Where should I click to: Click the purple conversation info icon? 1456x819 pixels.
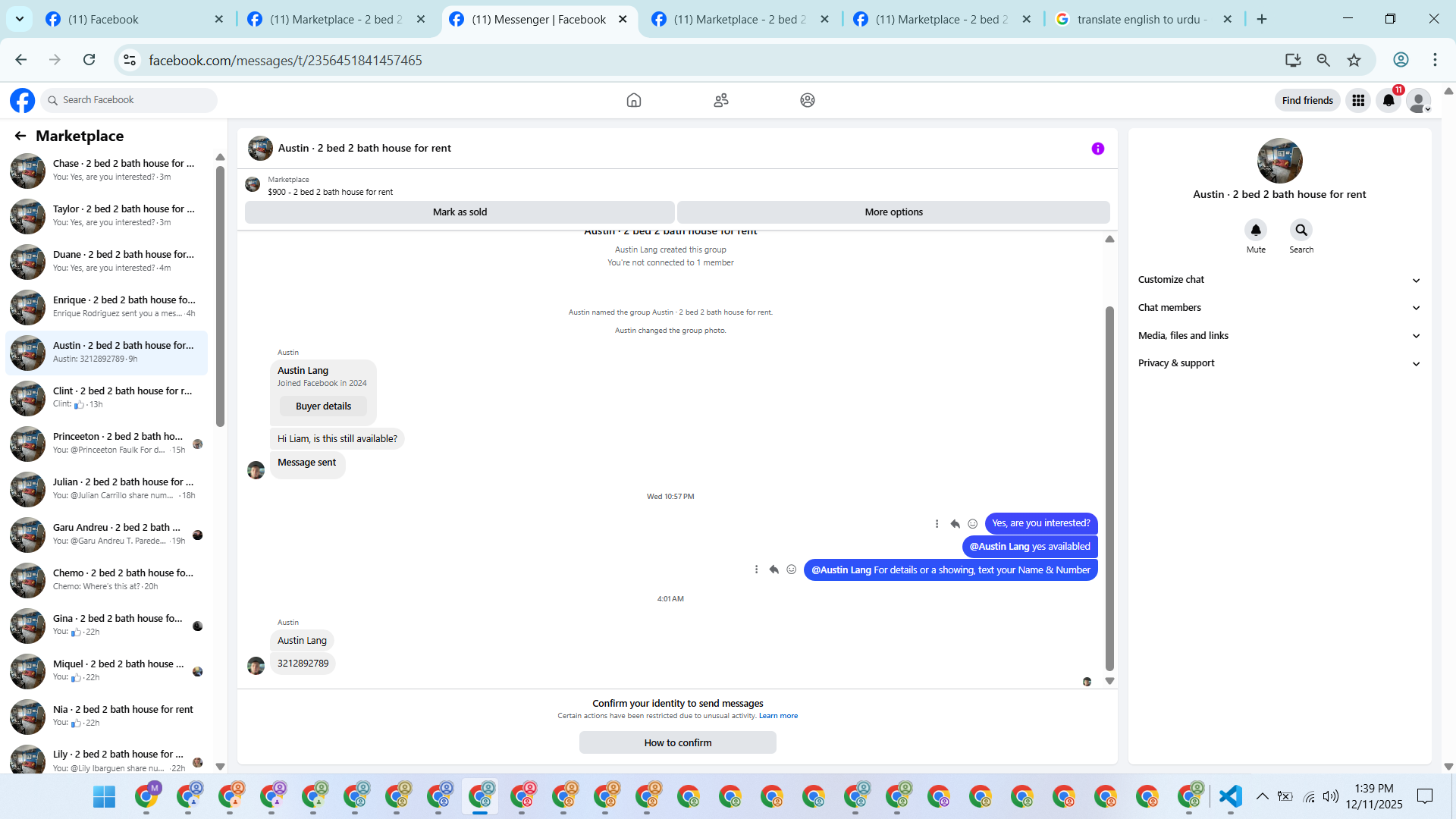point(1097,149)
